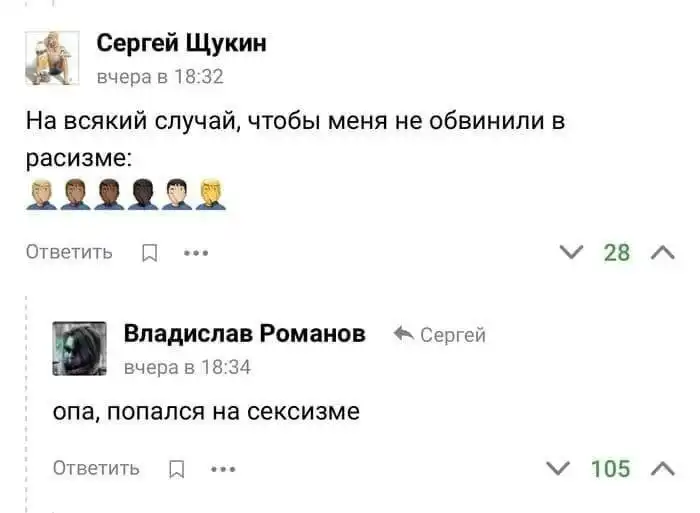Bookmark Владислав Романов's reply
This screenshot has height=513, width=700.
176,468
